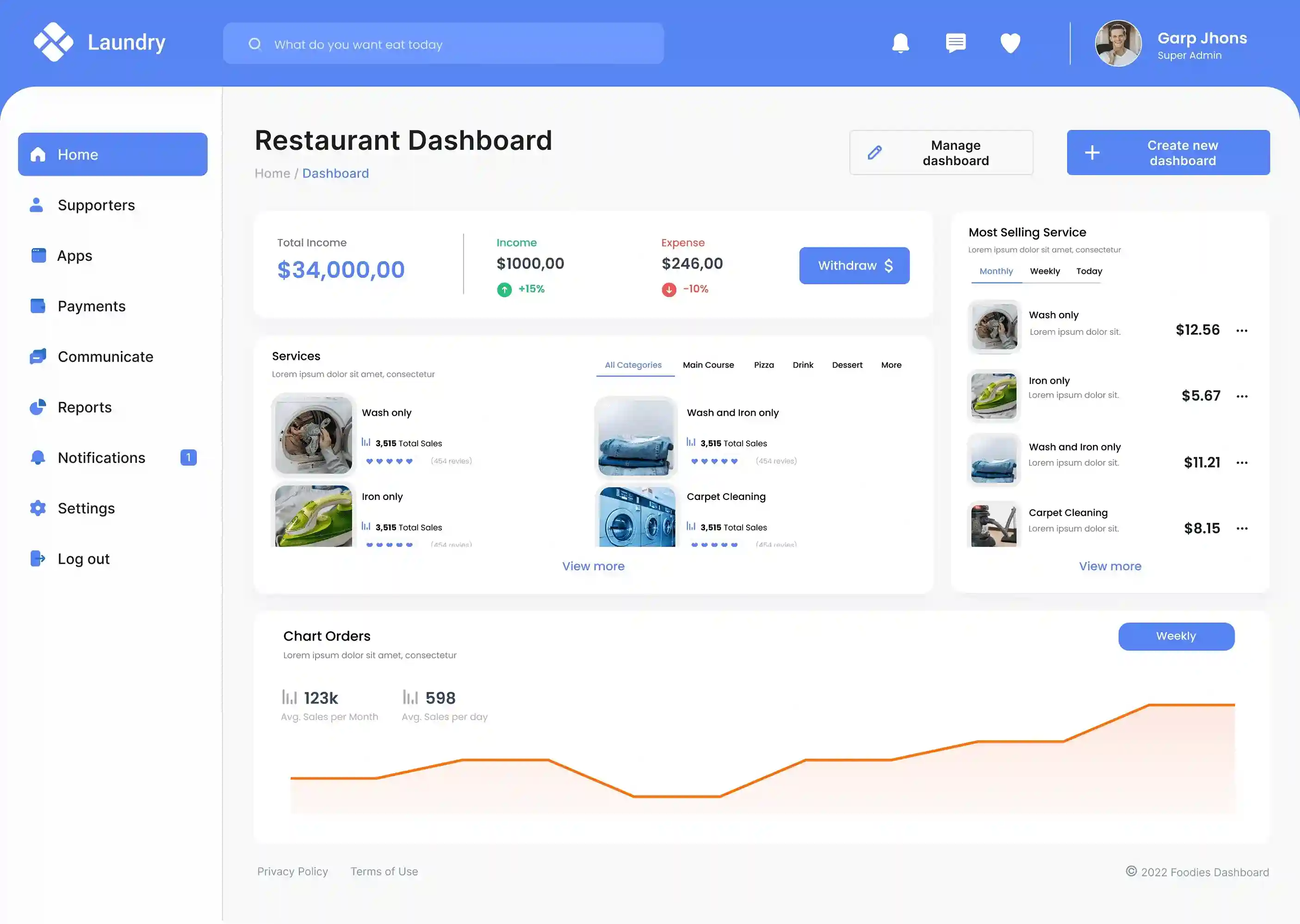Click the heart favorites icon
Image resolution: width=1300 pixels, height=924 pixels.
pos(1010,43)
